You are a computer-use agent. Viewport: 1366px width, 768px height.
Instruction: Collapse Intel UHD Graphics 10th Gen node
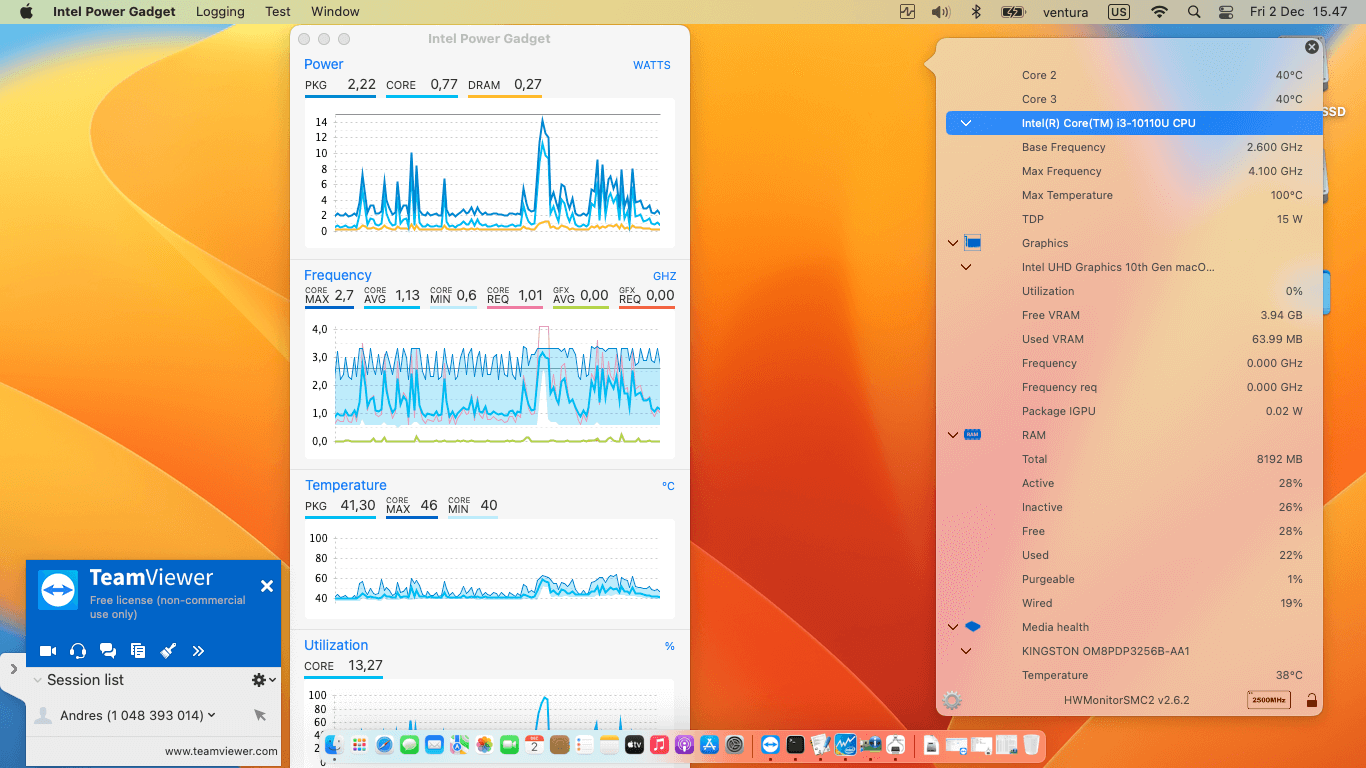point(966,267)
